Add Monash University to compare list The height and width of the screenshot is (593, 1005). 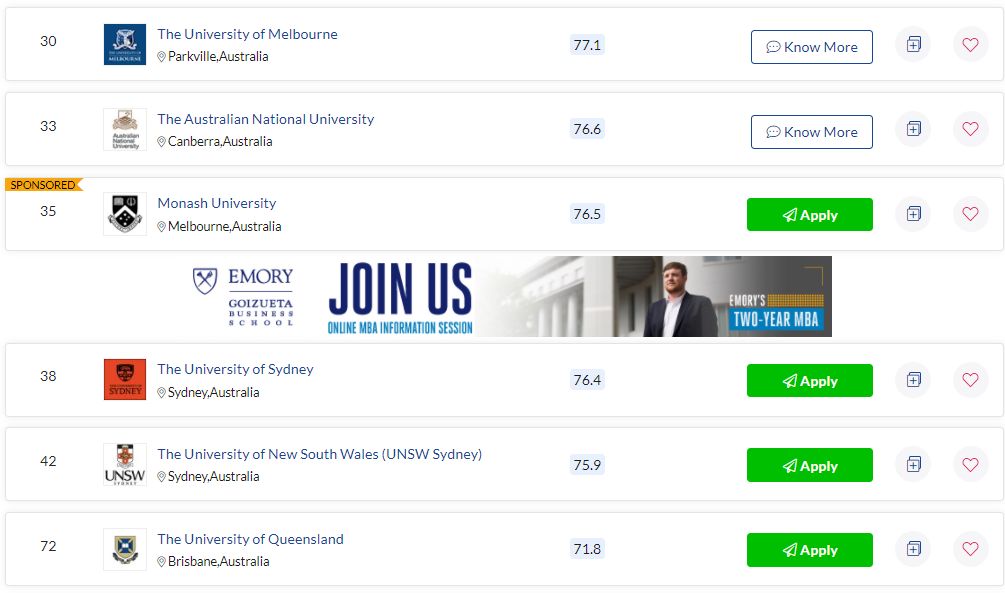[x=913, y=213]
